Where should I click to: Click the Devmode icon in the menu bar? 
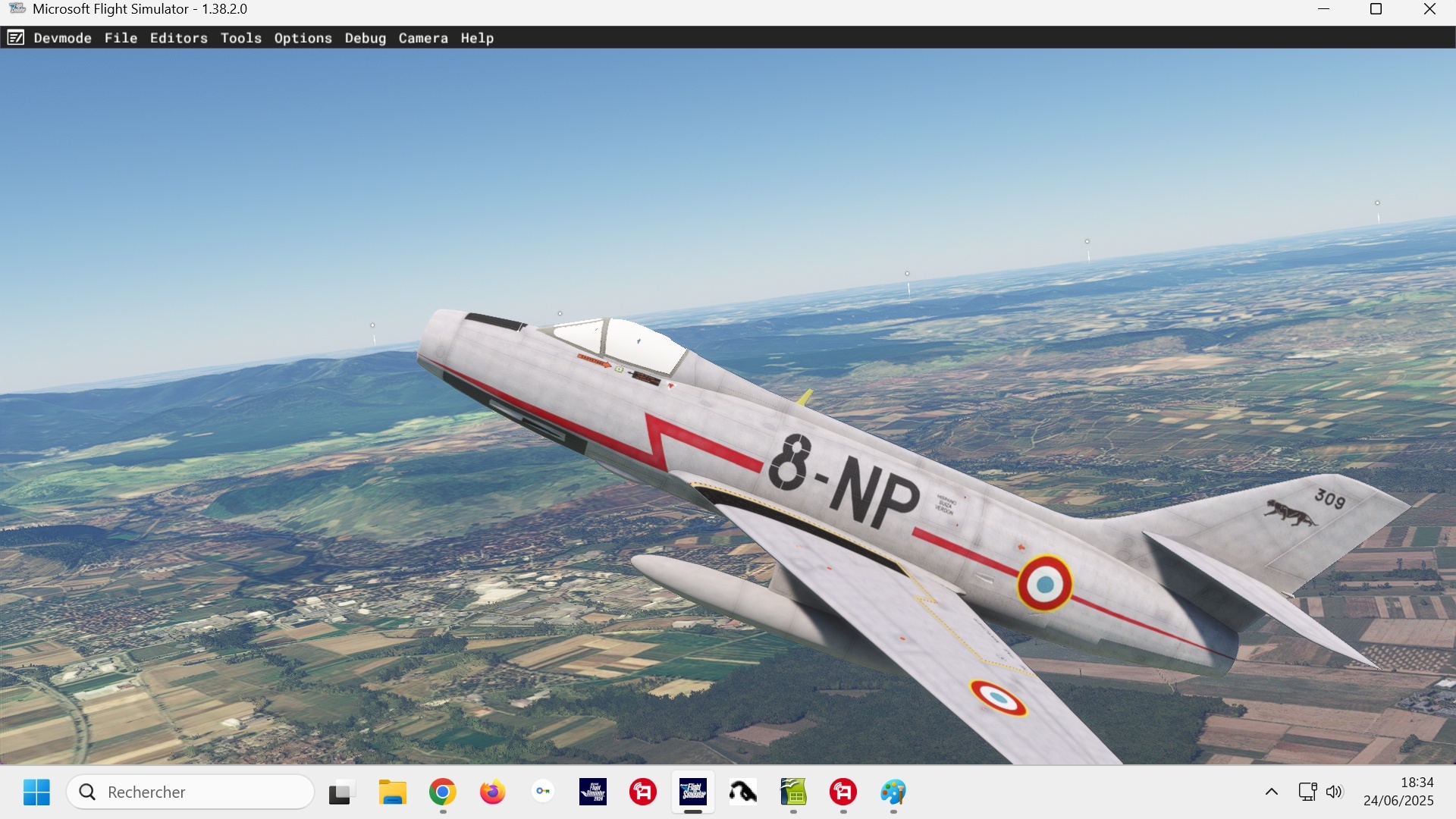(15, 38)
